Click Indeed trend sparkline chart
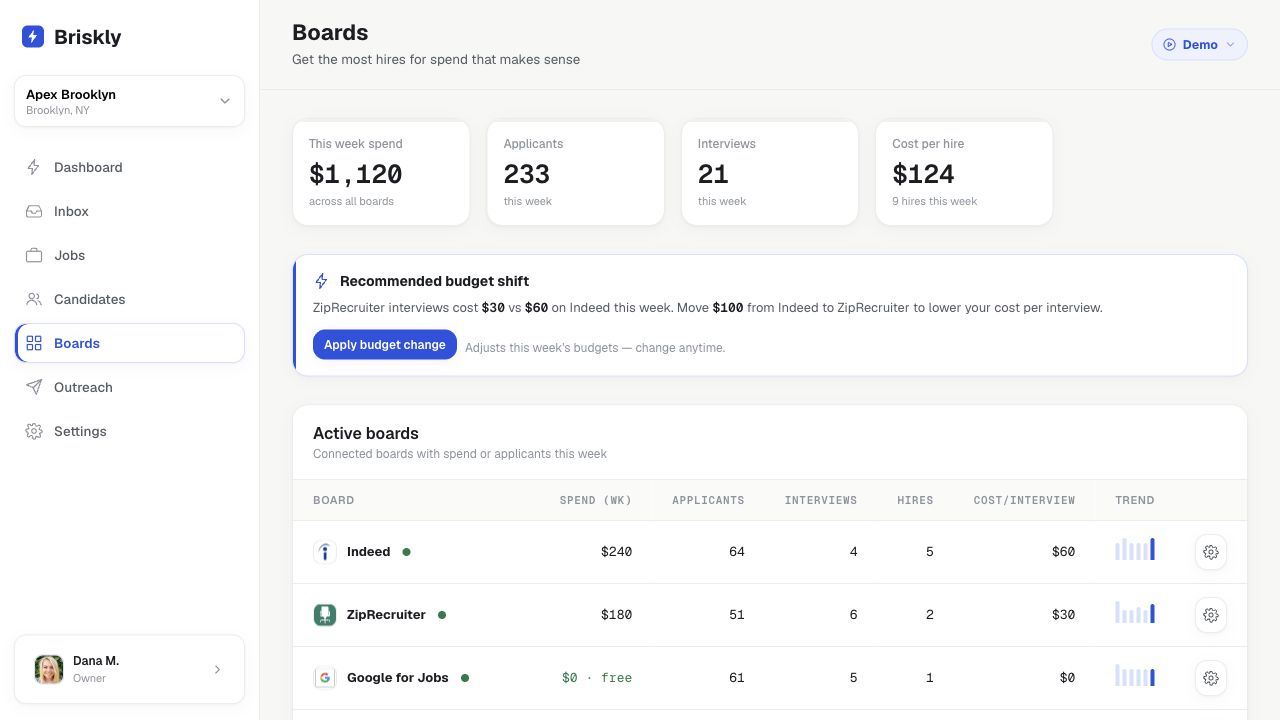 click(1135, 549)
